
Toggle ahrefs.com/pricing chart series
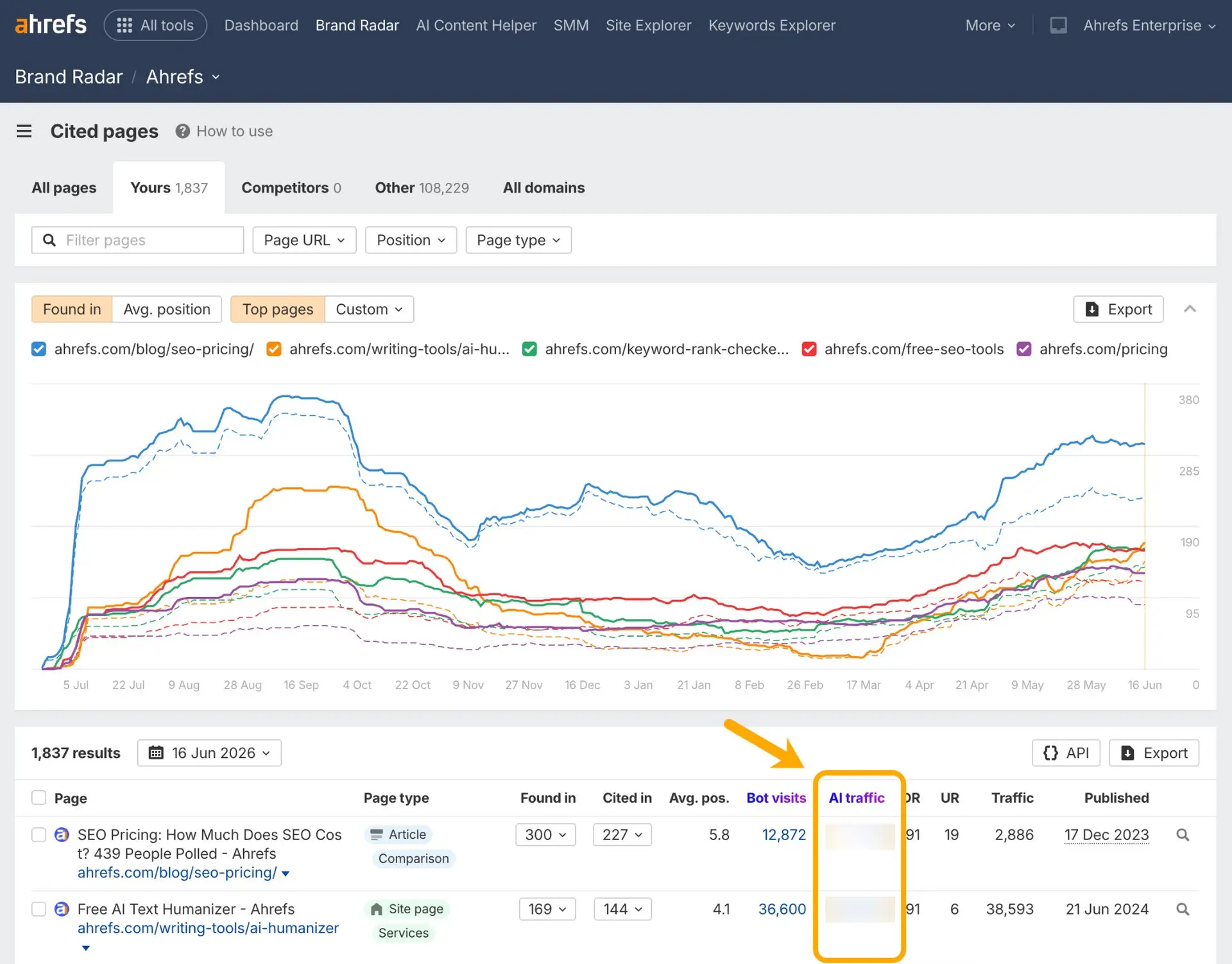pyautogui.click(x=1024, y=349)
